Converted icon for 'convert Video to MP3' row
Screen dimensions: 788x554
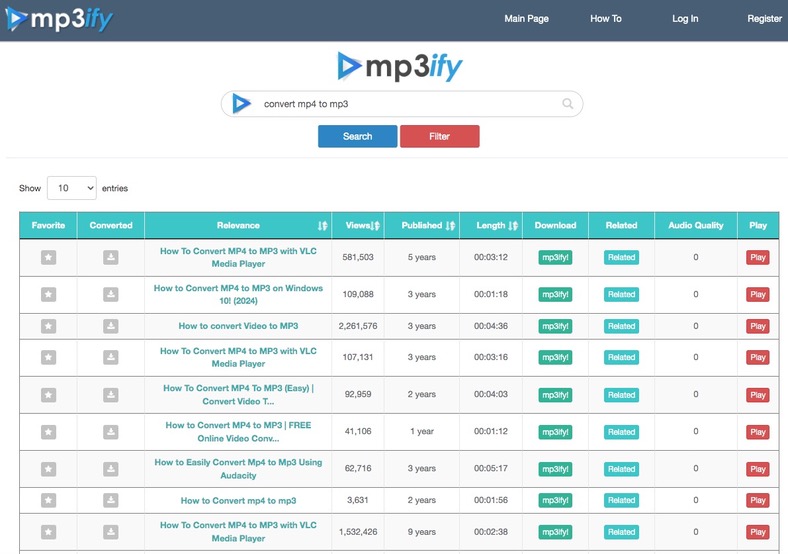111,326
